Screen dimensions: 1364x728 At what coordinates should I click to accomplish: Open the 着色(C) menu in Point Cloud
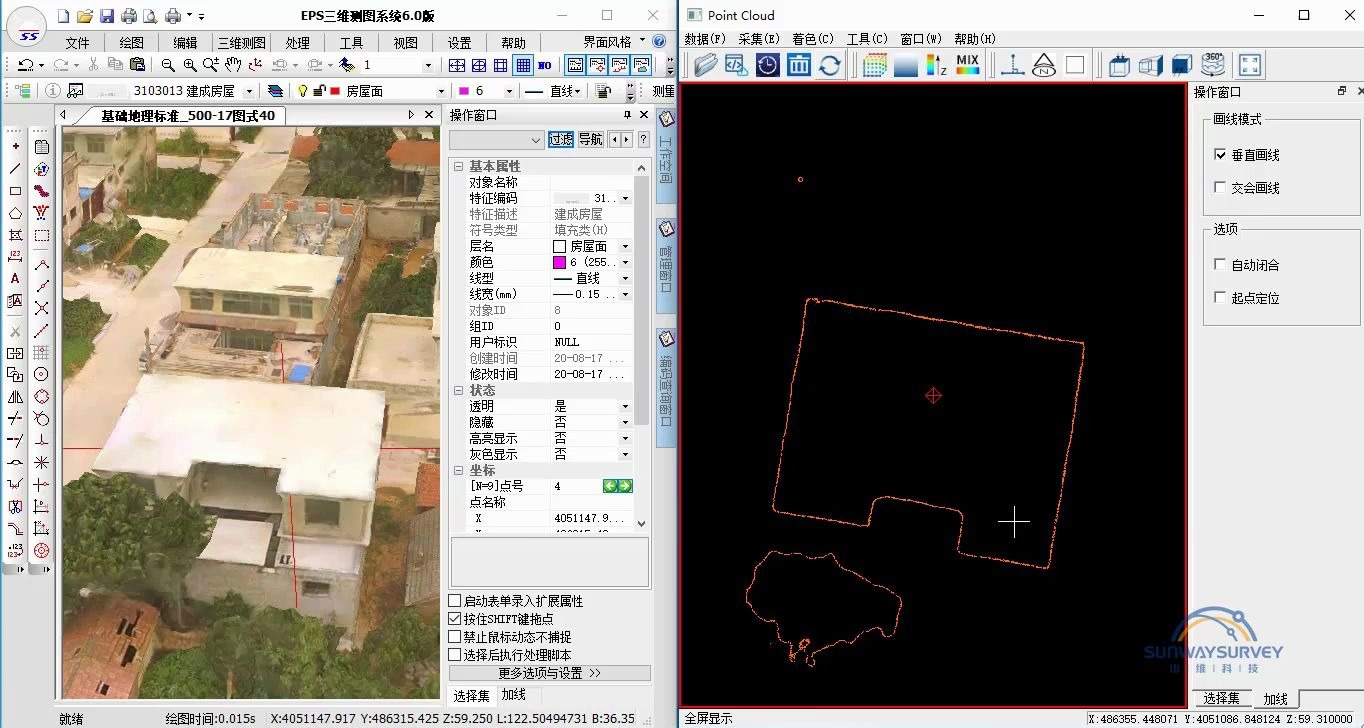[x=813, y=39]
